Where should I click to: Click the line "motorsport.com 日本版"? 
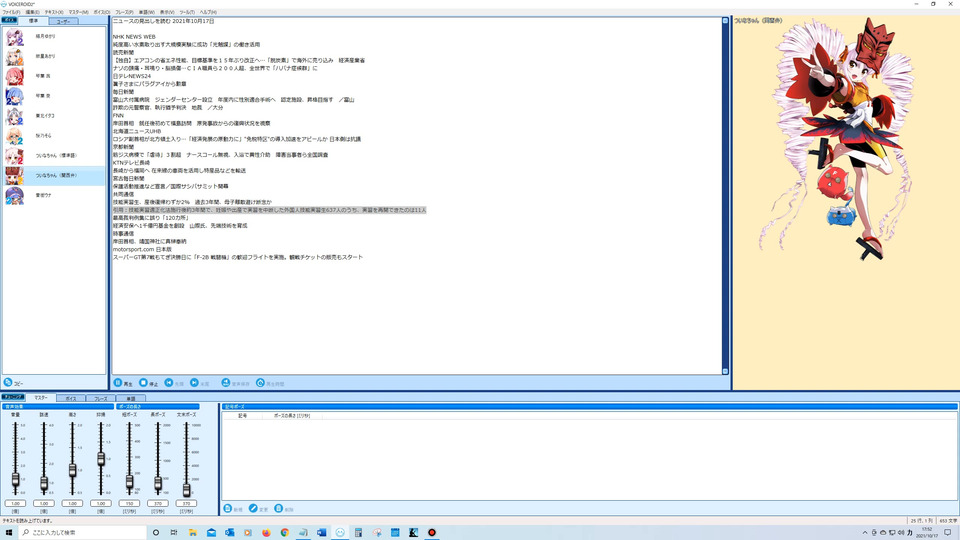click(142, 249)
